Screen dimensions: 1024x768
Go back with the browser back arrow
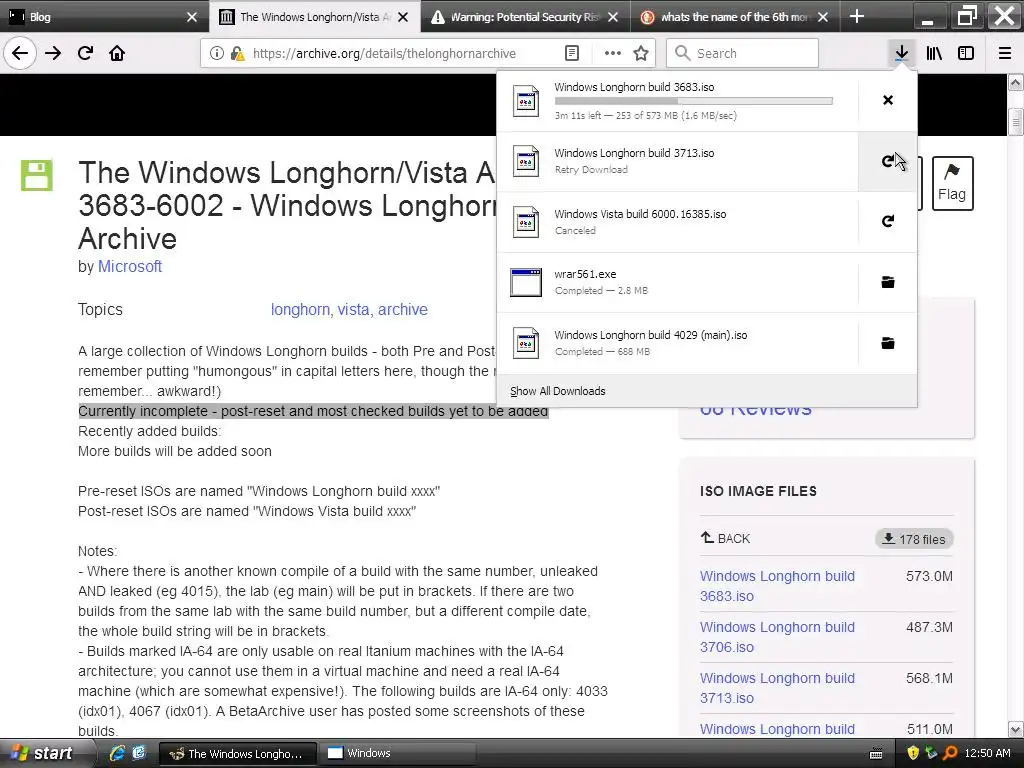pos(20,54)
